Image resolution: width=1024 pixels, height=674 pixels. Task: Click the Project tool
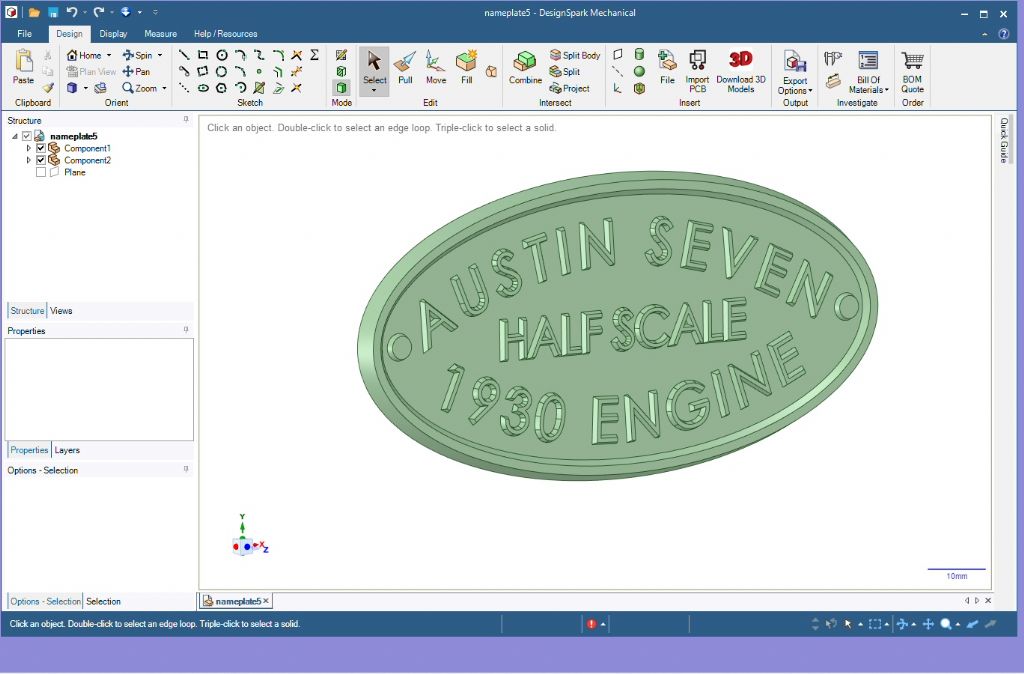point(569,88)
